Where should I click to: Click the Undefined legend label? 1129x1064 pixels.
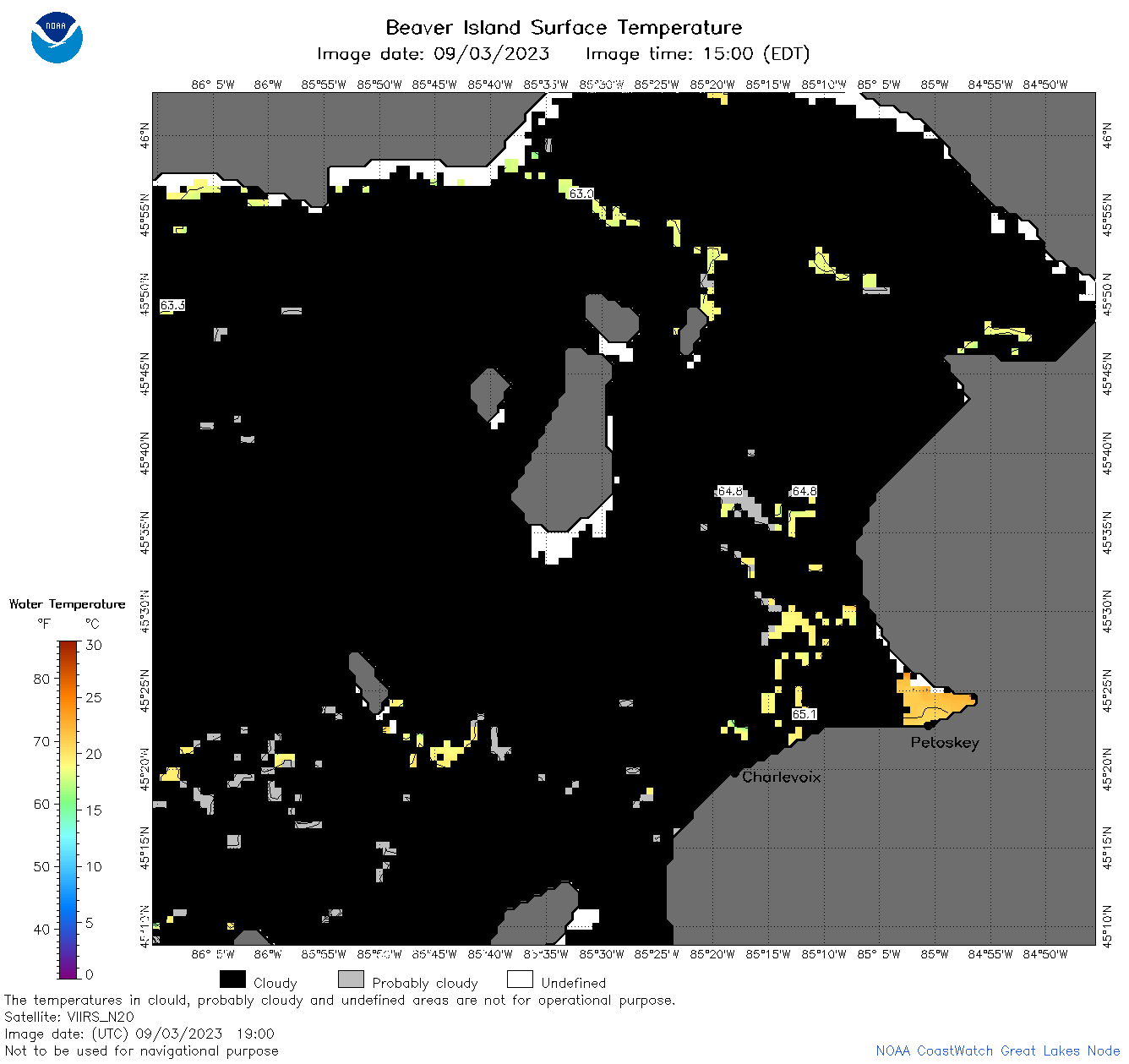574,983
